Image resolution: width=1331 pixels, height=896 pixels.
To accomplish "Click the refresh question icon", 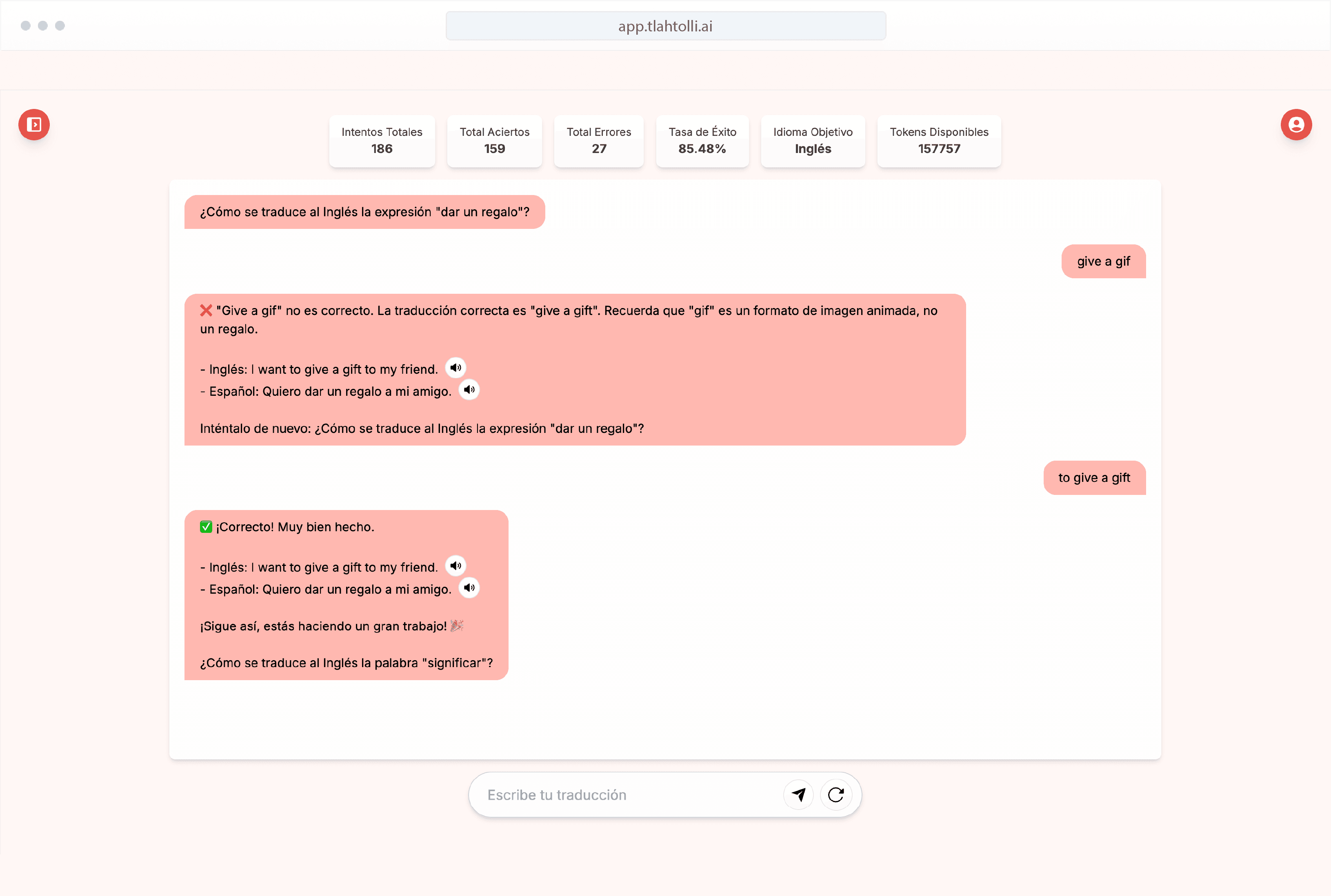I will pyautogui.click(x=835, y=794).
